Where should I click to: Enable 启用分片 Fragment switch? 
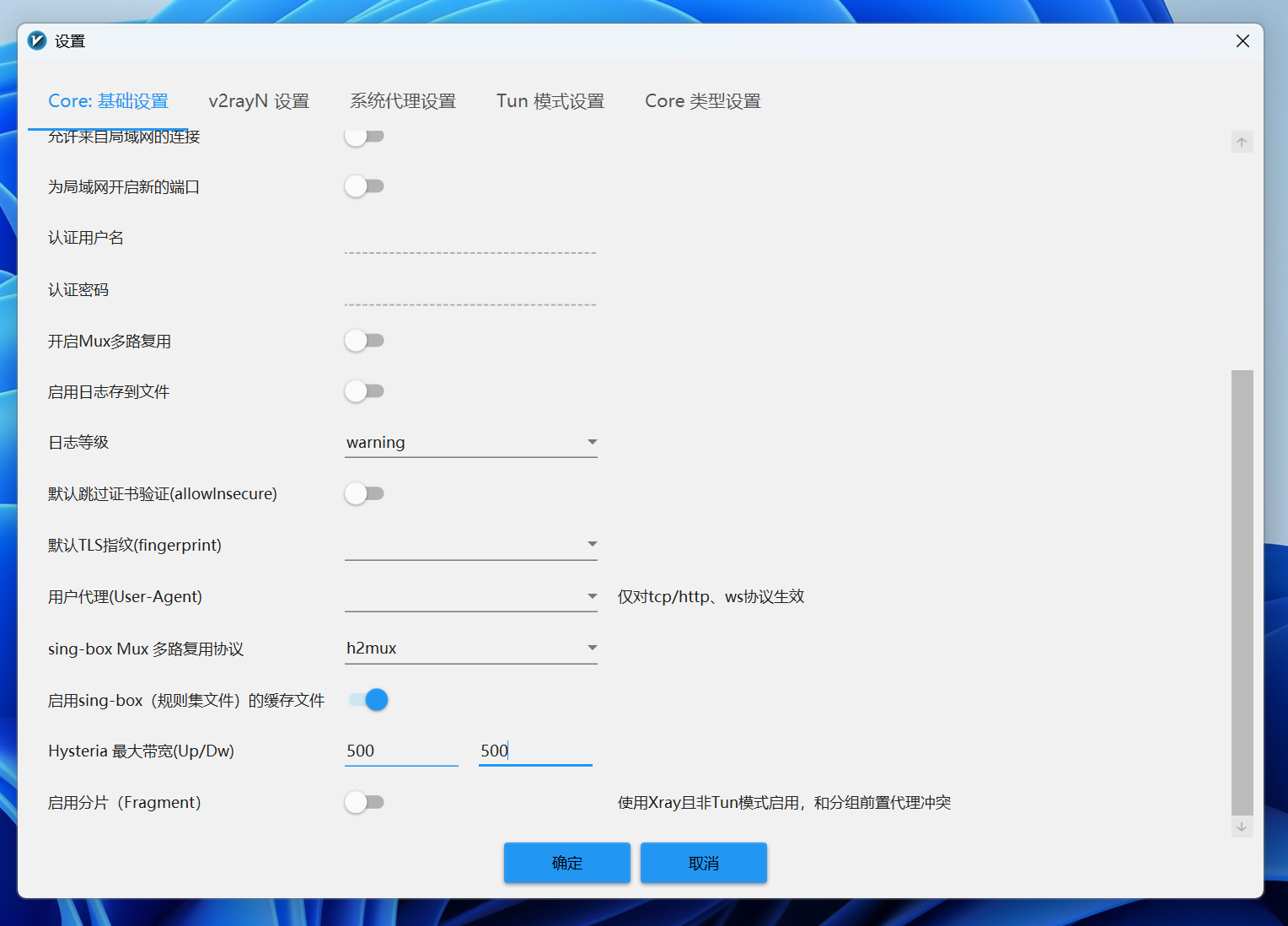click(364, 802)
